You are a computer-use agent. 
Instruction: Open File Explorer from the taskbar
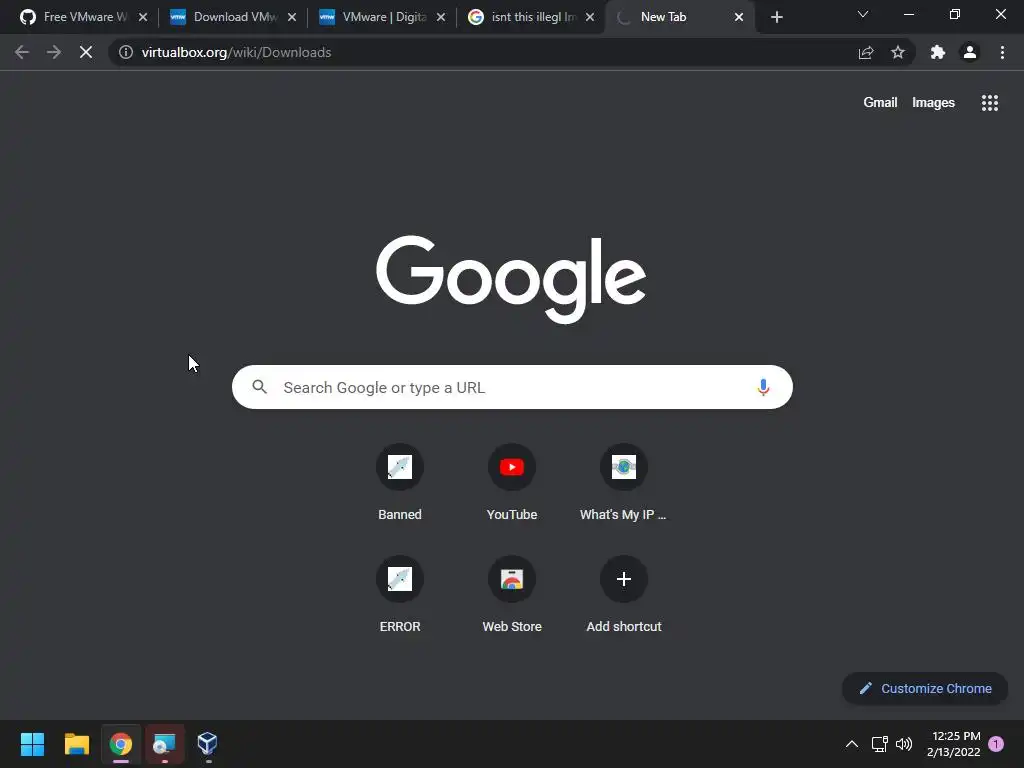[x=76, y=744]
